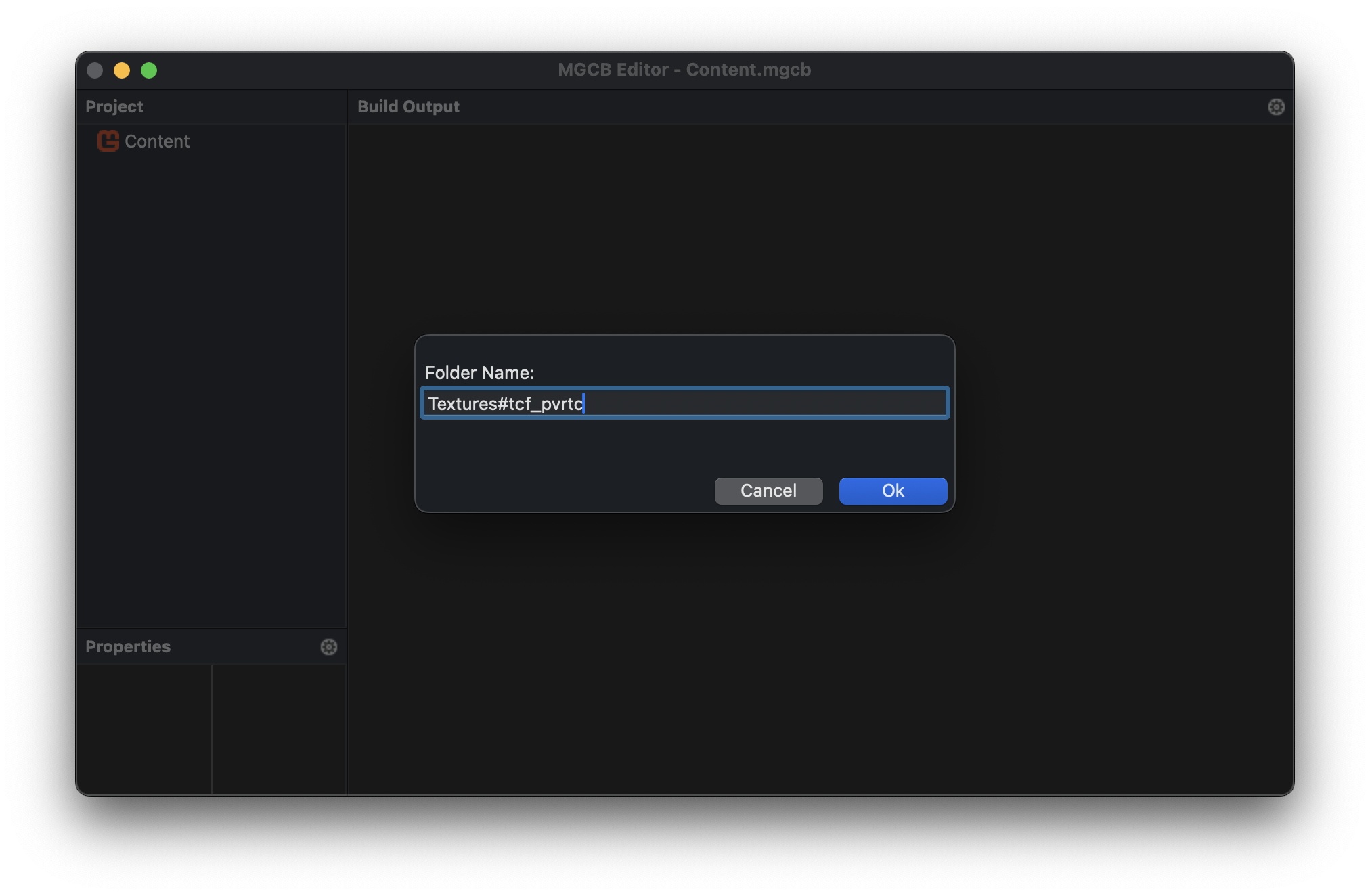Place cursor after the Textures#tcf_pvrtc text
The height and width of the screenshot is (896, 1370).
[584, 403]
